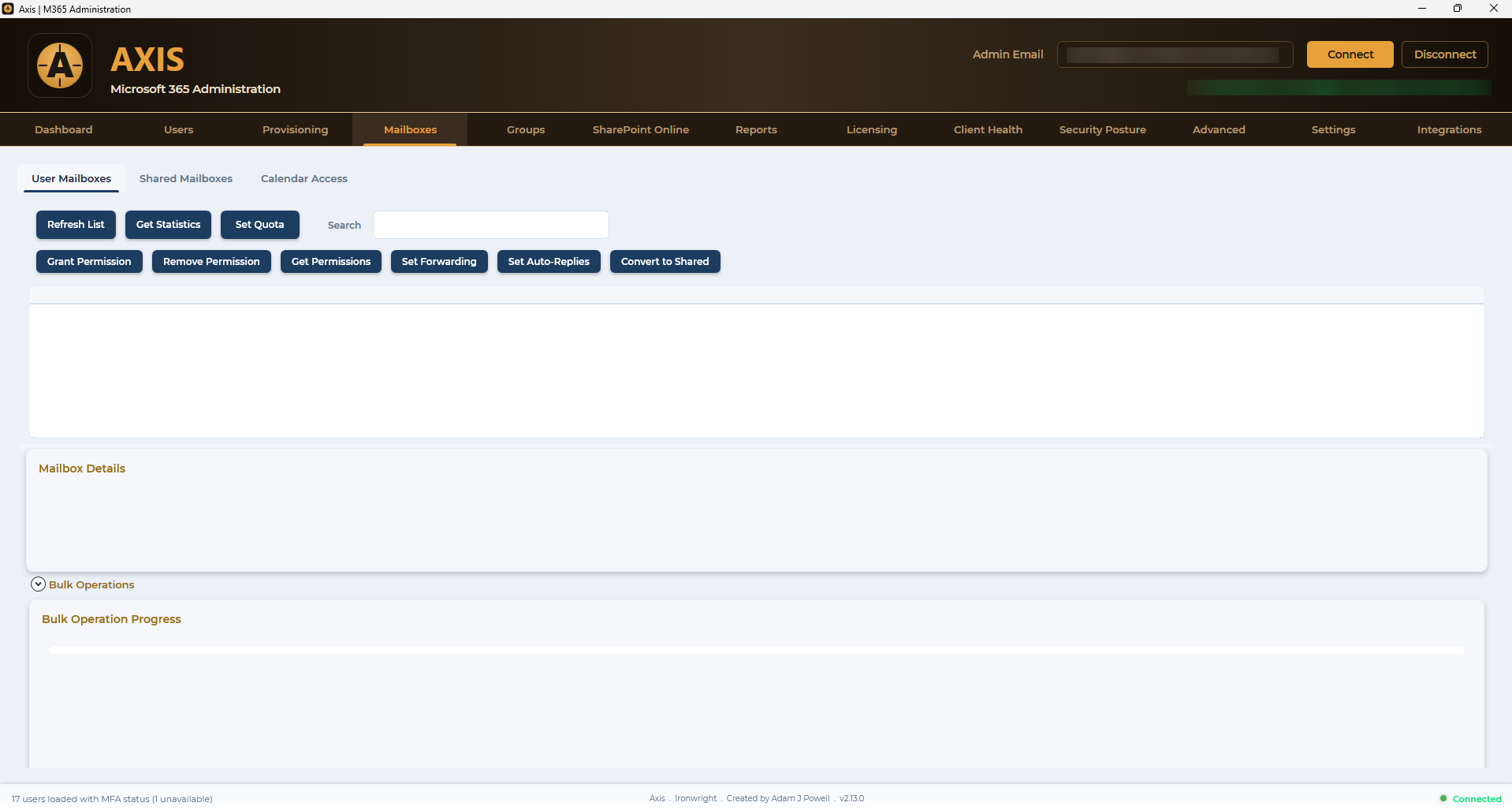Select the Mailboxes tab

click(x=410, y=129)
